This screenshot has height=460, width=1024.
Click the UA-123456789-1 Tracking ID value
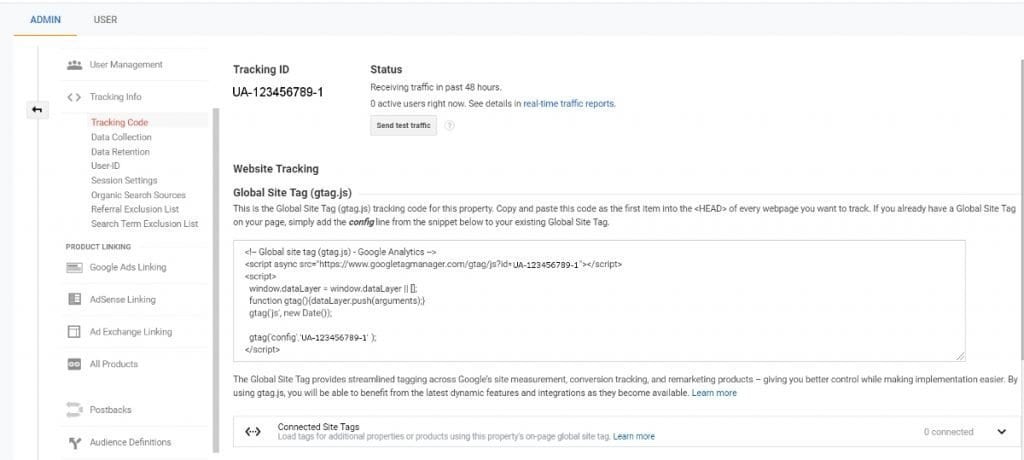point(278,92)
